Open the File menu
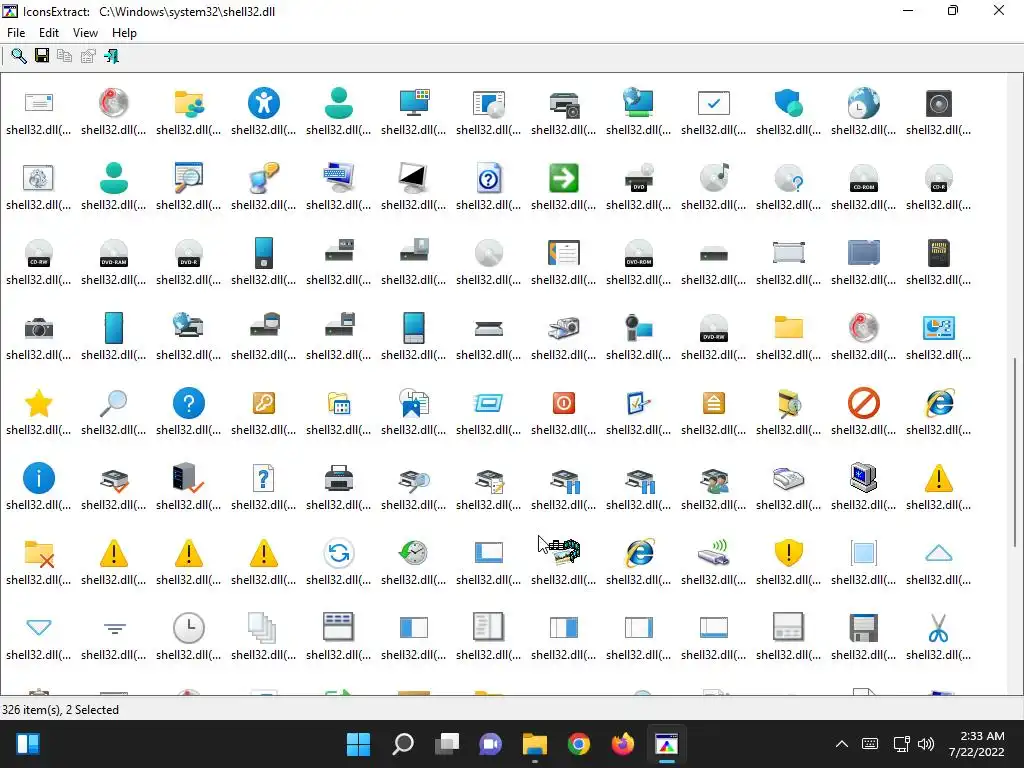The height and width of the screenshot is (768, 1024). click(x=16, y=33)
